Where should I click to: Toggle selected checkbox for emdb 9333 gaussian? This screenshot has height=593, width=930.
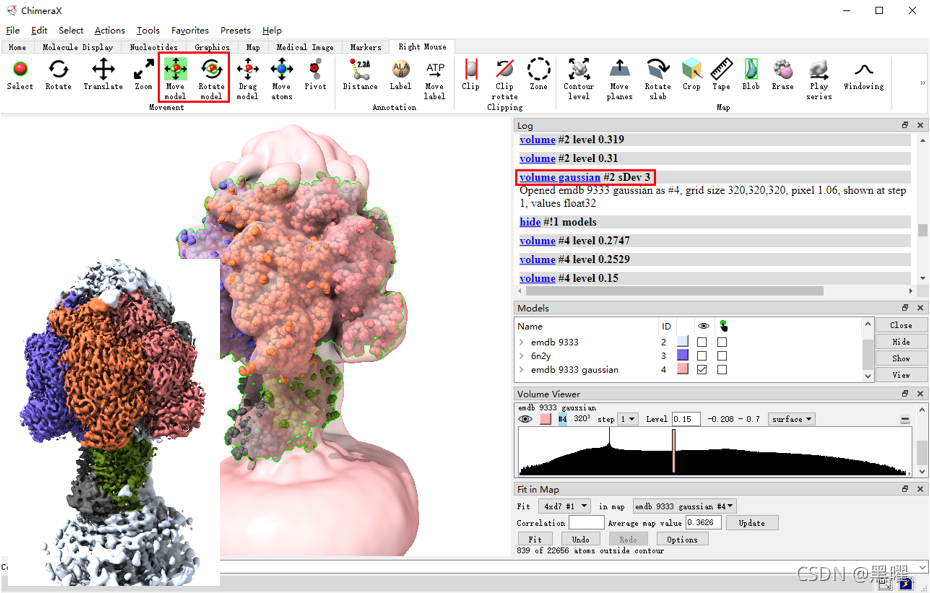coord(722,369)
